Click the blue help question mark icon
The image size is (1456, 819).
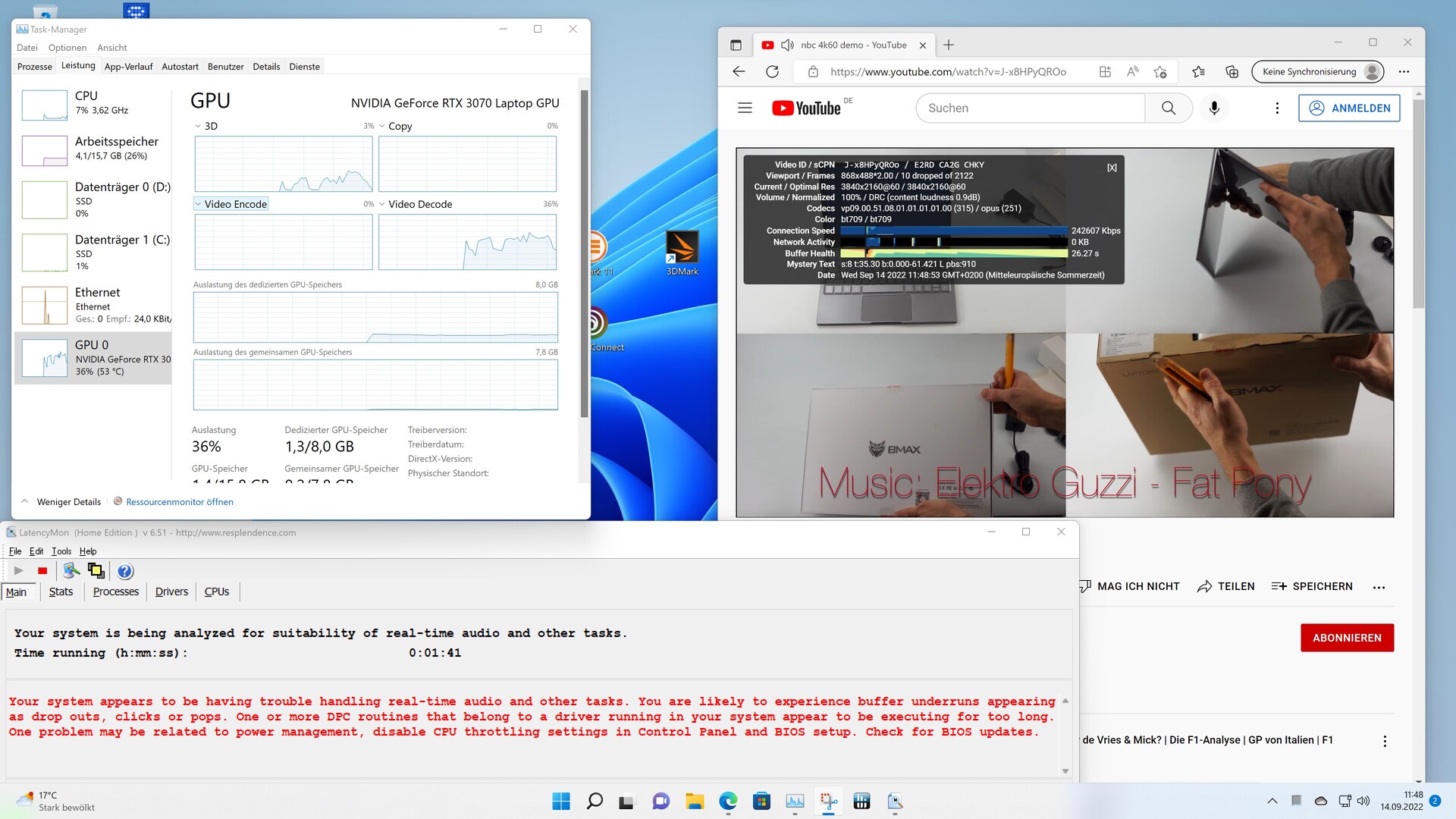(x=125, y=571)
